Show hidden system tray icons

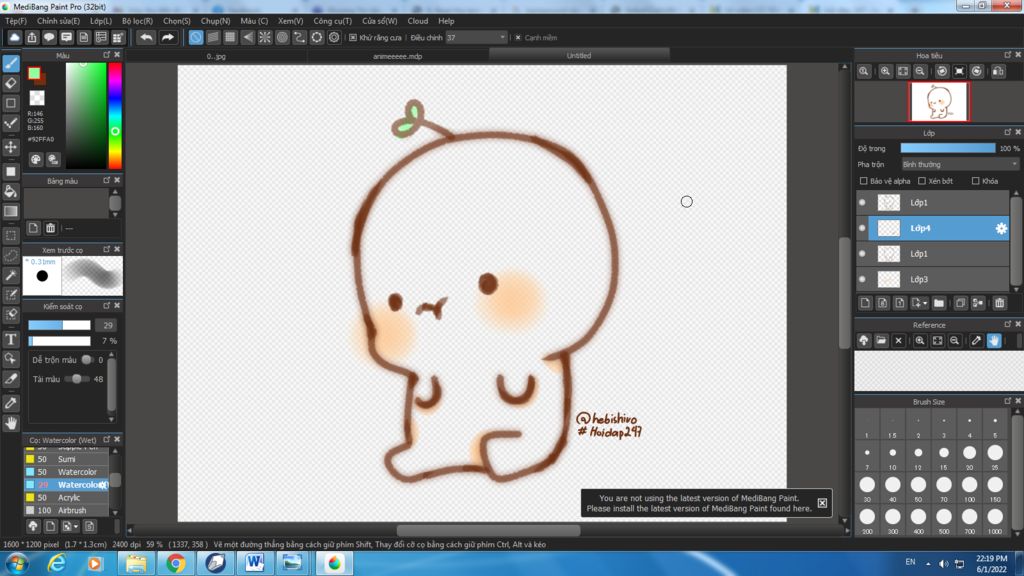tap(928, 563)
